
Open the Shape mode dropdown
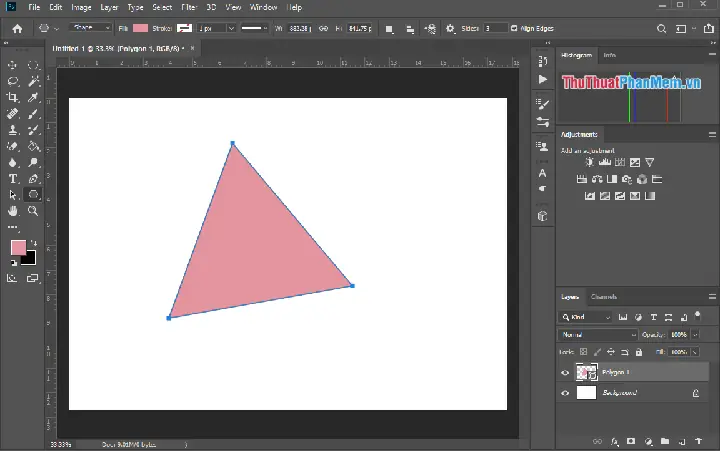[90, 28]
